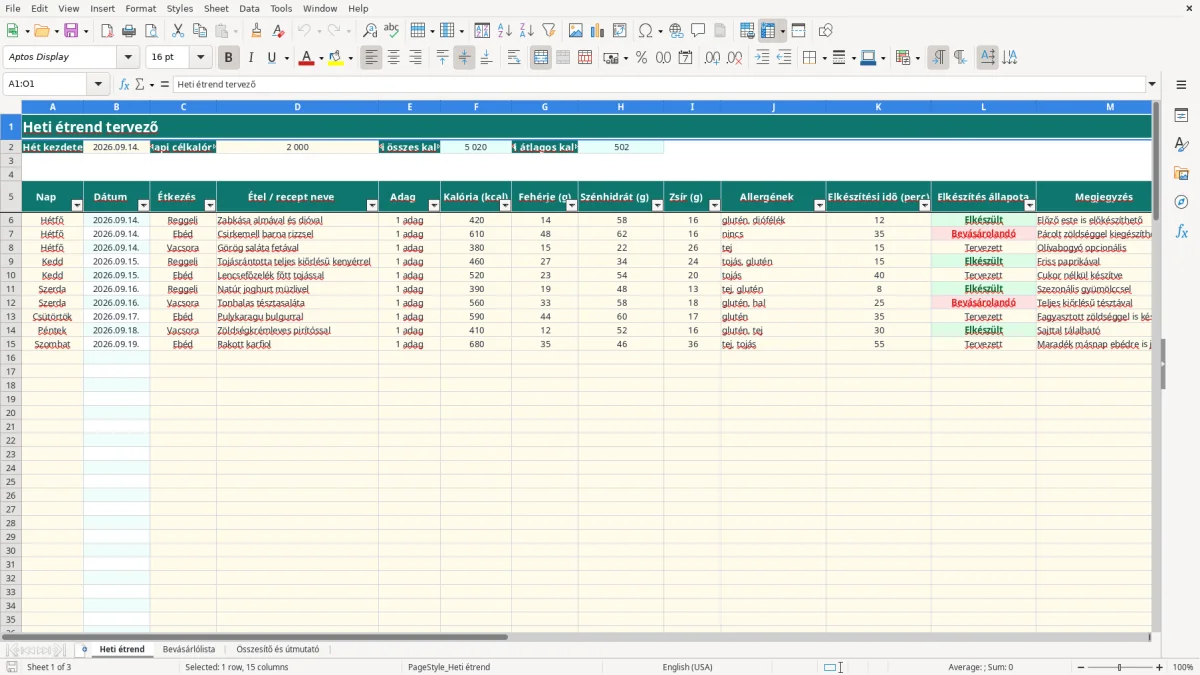Expand the formula bar
Screen dimensions: 1200x675
point(1152,84)
